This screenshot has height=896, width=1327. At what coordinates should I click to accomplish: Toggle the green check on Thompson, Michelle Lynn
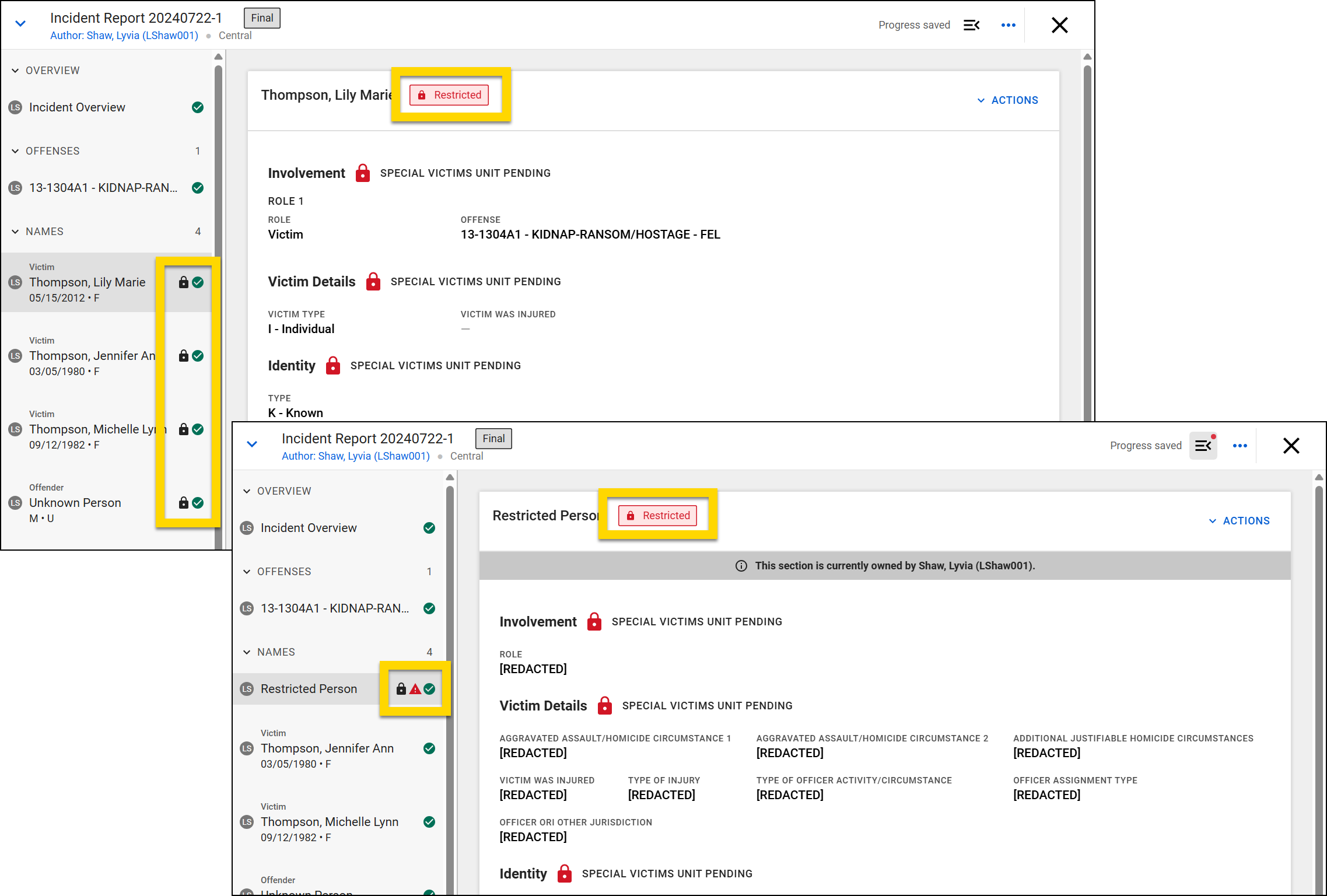click(x=198, y=430)
